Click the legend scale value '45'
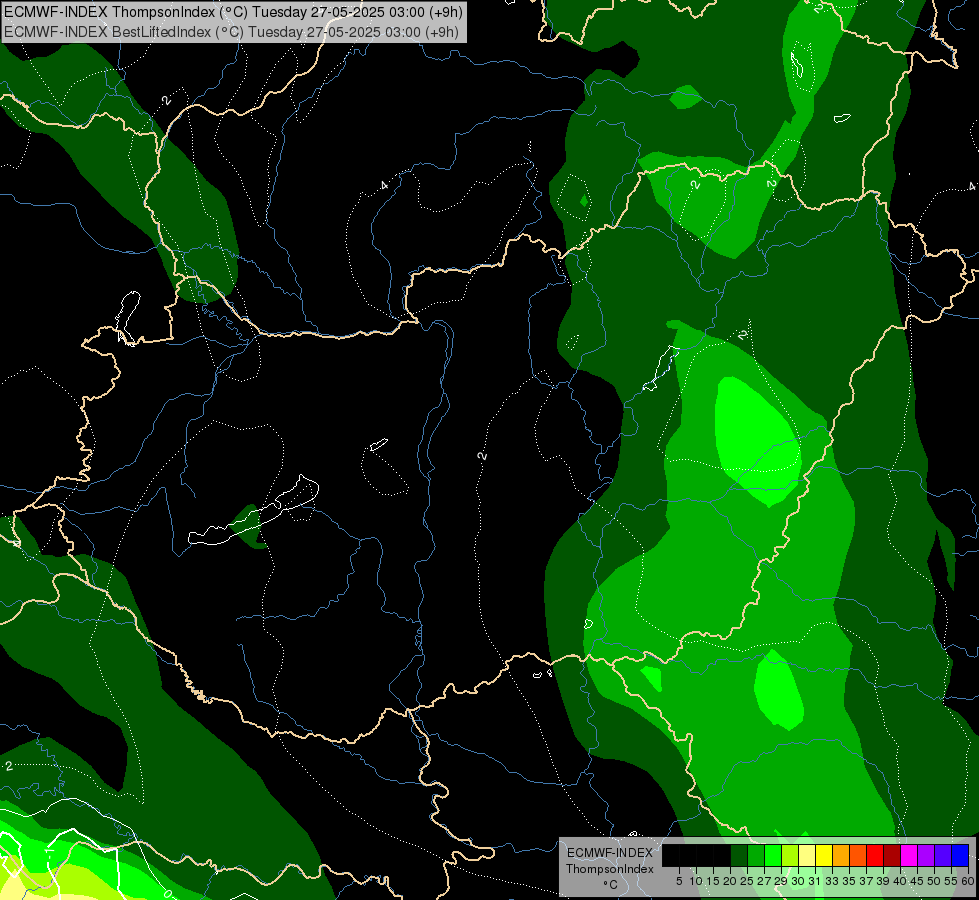The width and height of the screenshot is (979, 900). [917, 881]
